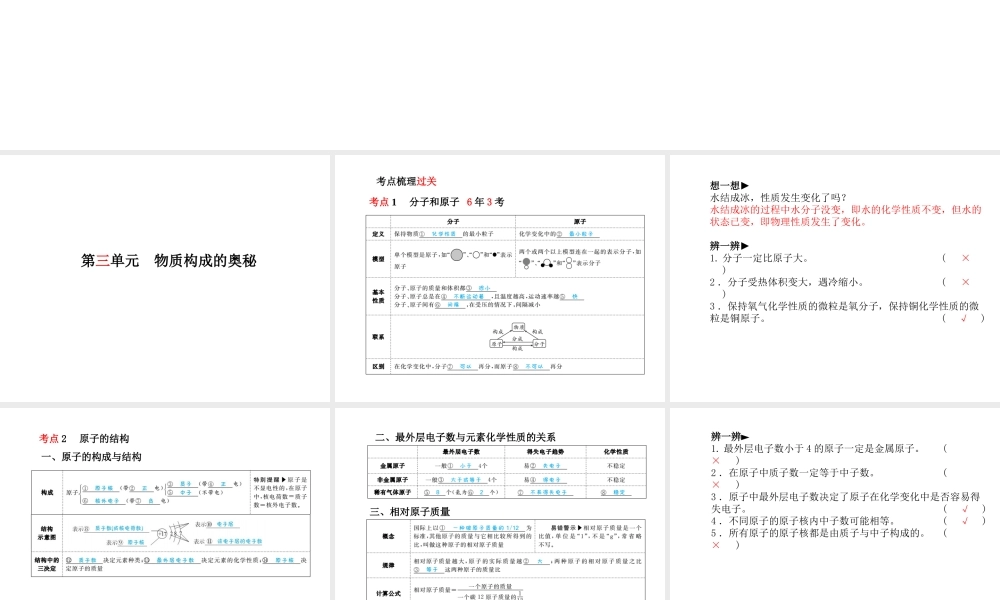The height and width of the screenshot is (600, 1000).
Task: Click the heading 三、相对原子质量
Action: click(x=410, y=511)
